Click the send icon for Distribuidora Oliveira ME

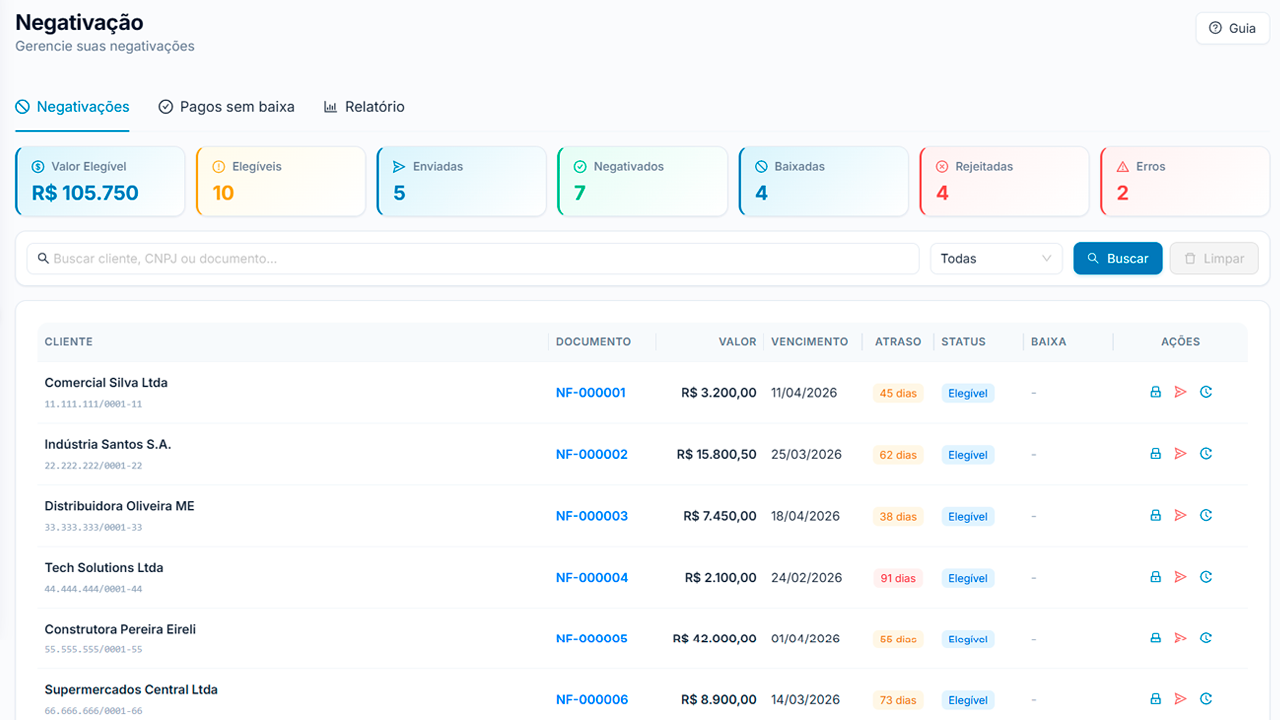1180,515
